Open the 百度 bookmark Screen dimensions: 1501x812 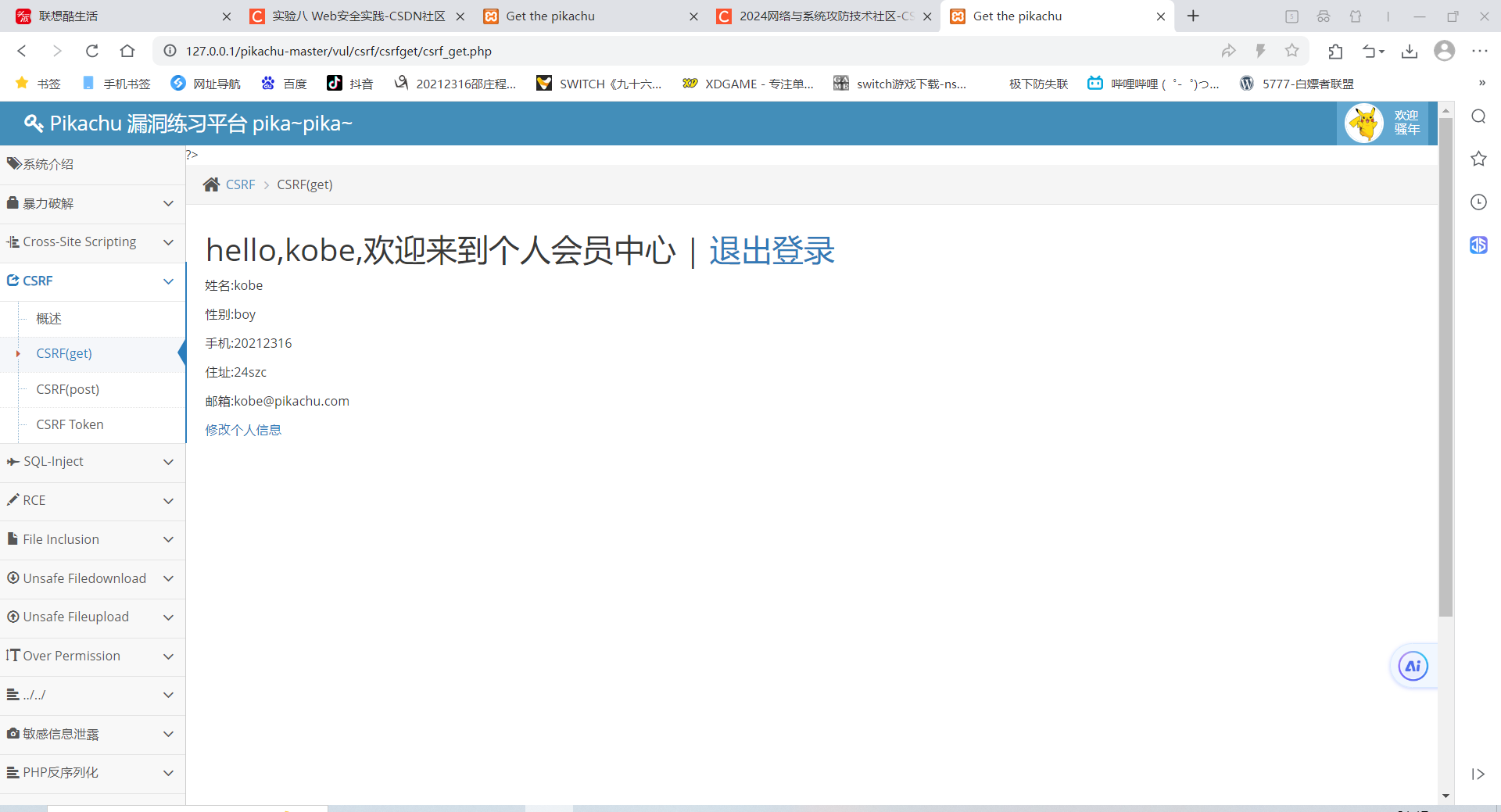(284, 84)
